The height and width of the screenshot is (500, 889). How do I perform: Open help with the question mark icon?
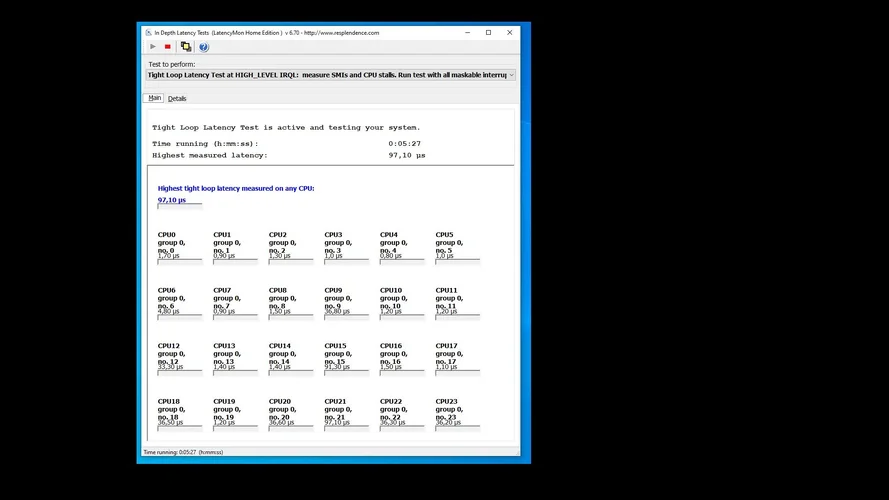pyautogui.click(x=204, y=47)
